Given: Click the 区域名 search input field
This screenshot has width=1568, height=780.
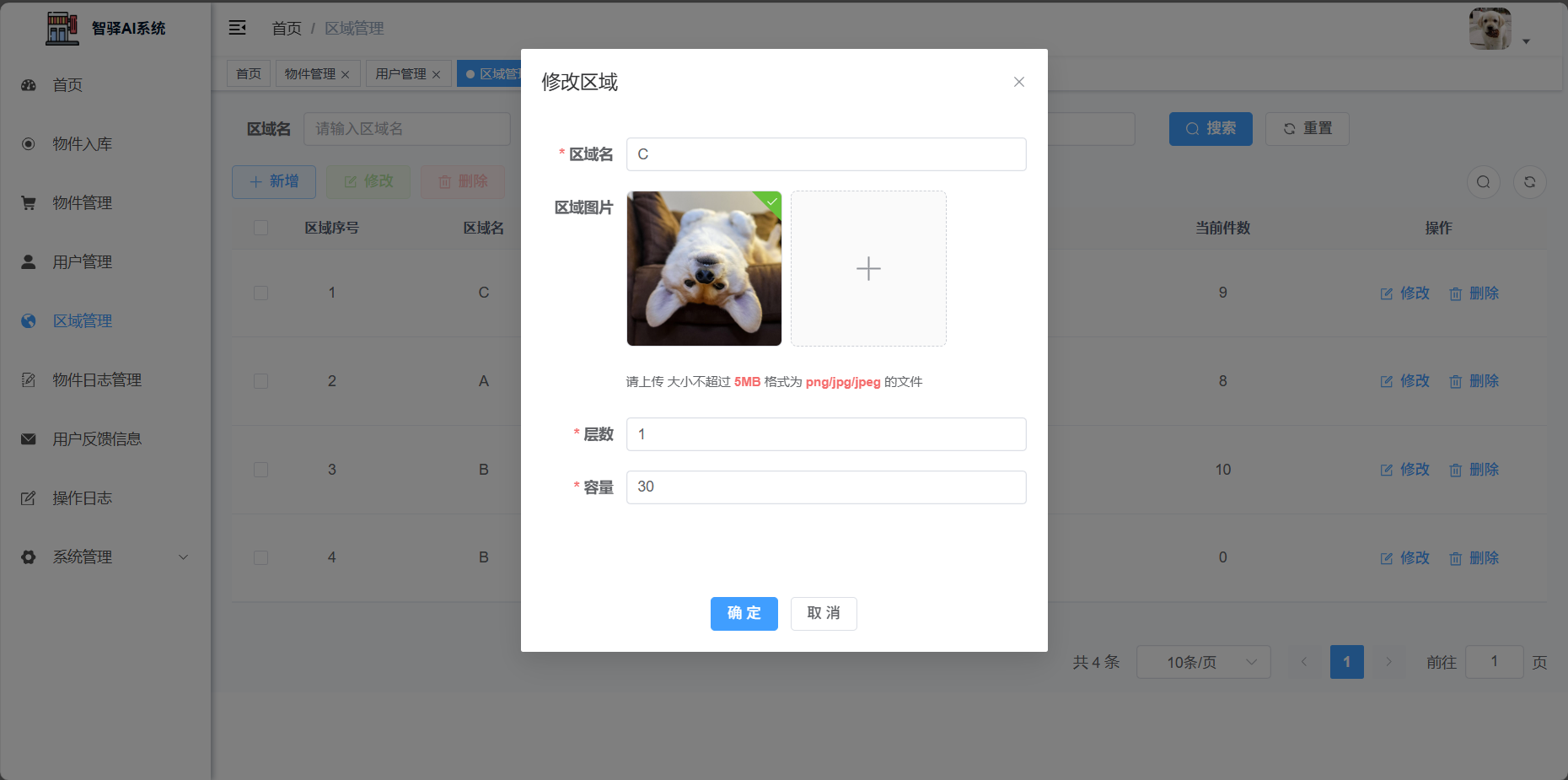Looking at the screenshot, I should click(x=407, y=129).
